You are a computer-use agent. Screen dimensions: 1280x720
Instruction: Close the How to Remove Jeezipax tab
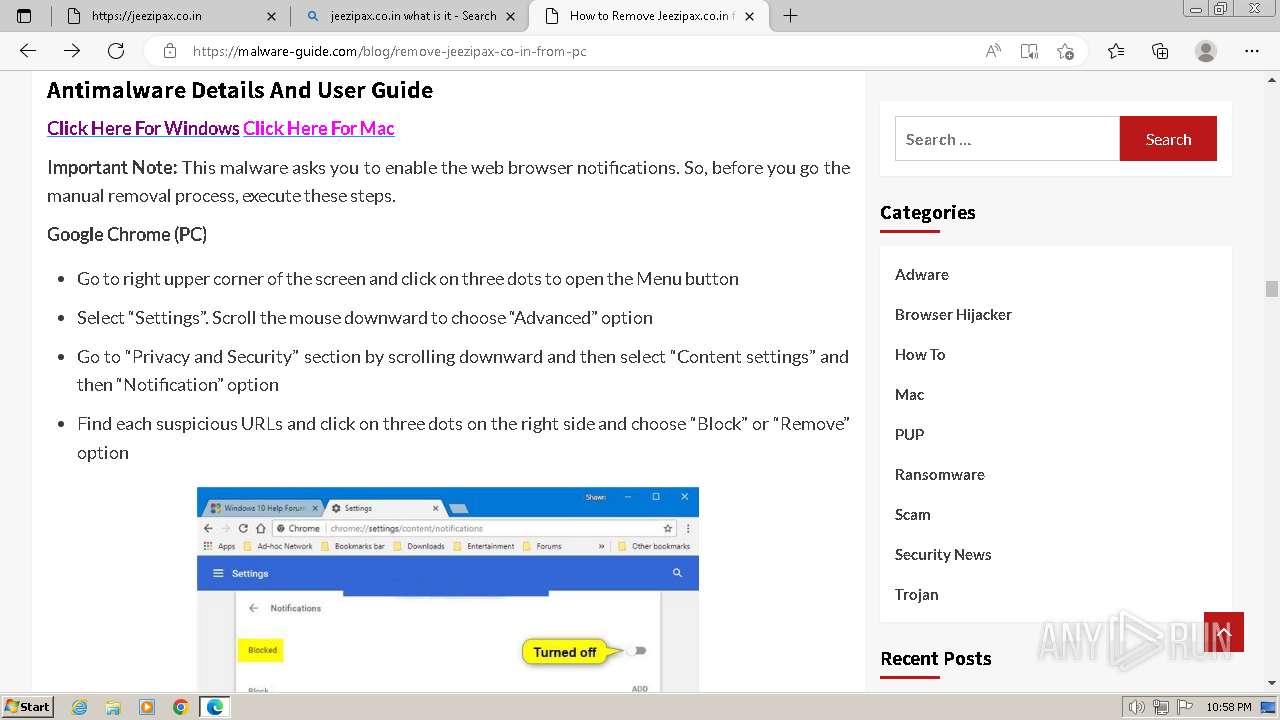(x=749, y=16)
